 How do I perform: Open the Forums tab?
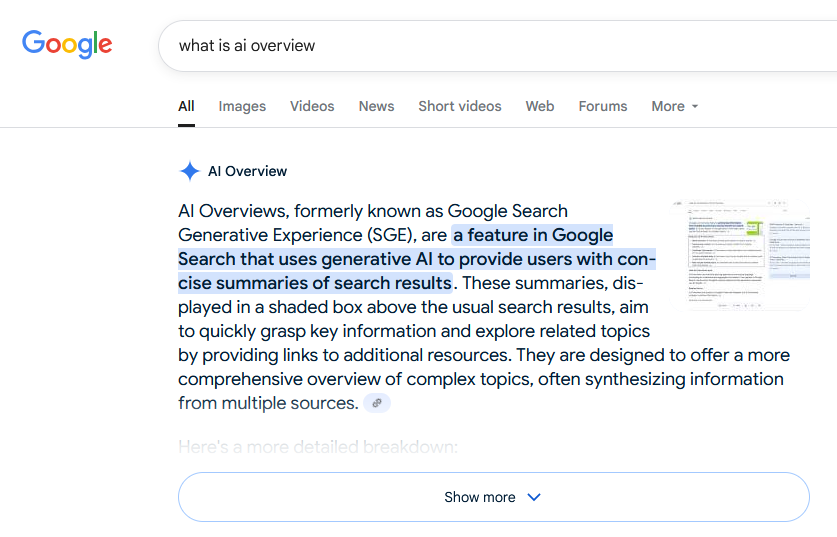pyautogui.click(x=603, y=106)
